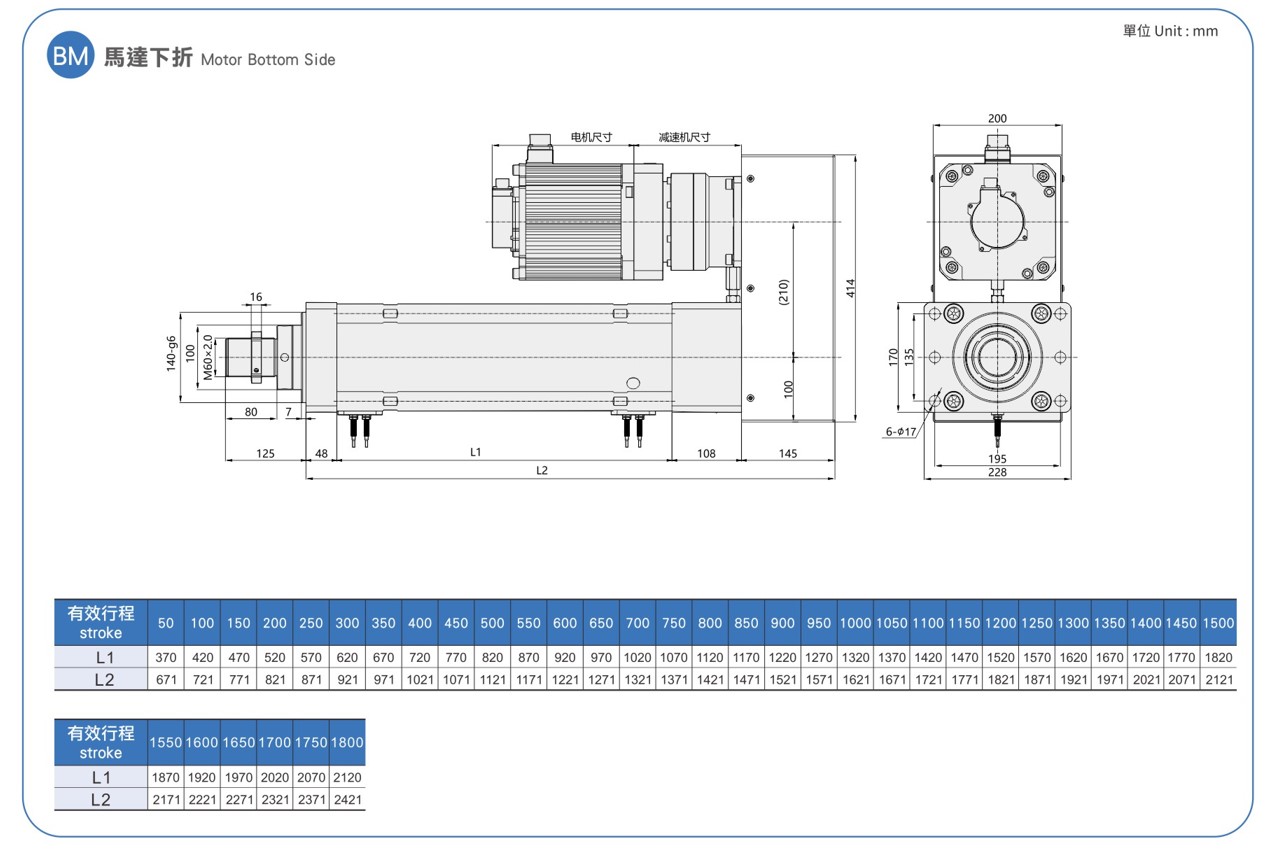Image resolution: width=1271 pixels, height=850 pixels.
Task: Click the '單位 Unit : mm' note
Action: 1170,31
